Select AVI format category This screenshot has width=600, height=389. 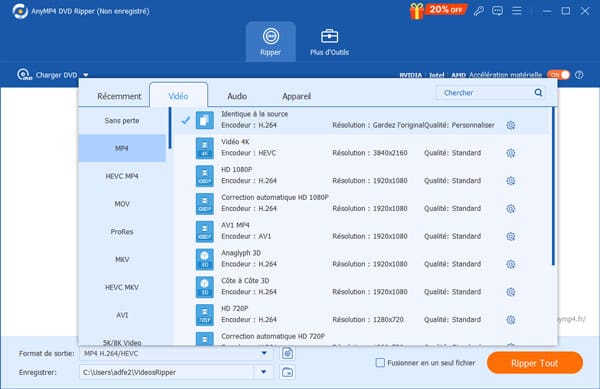point(122,315)
